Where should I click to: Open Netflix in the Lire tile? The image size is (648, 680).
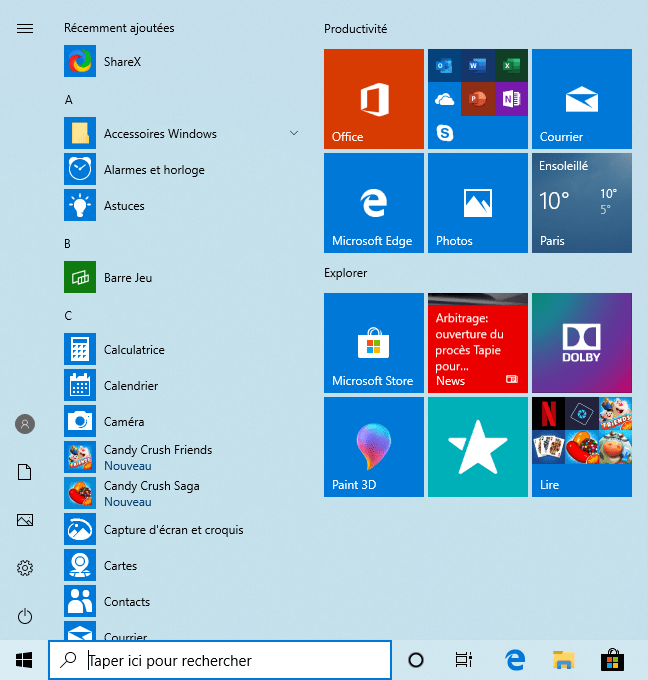[548, 414]
